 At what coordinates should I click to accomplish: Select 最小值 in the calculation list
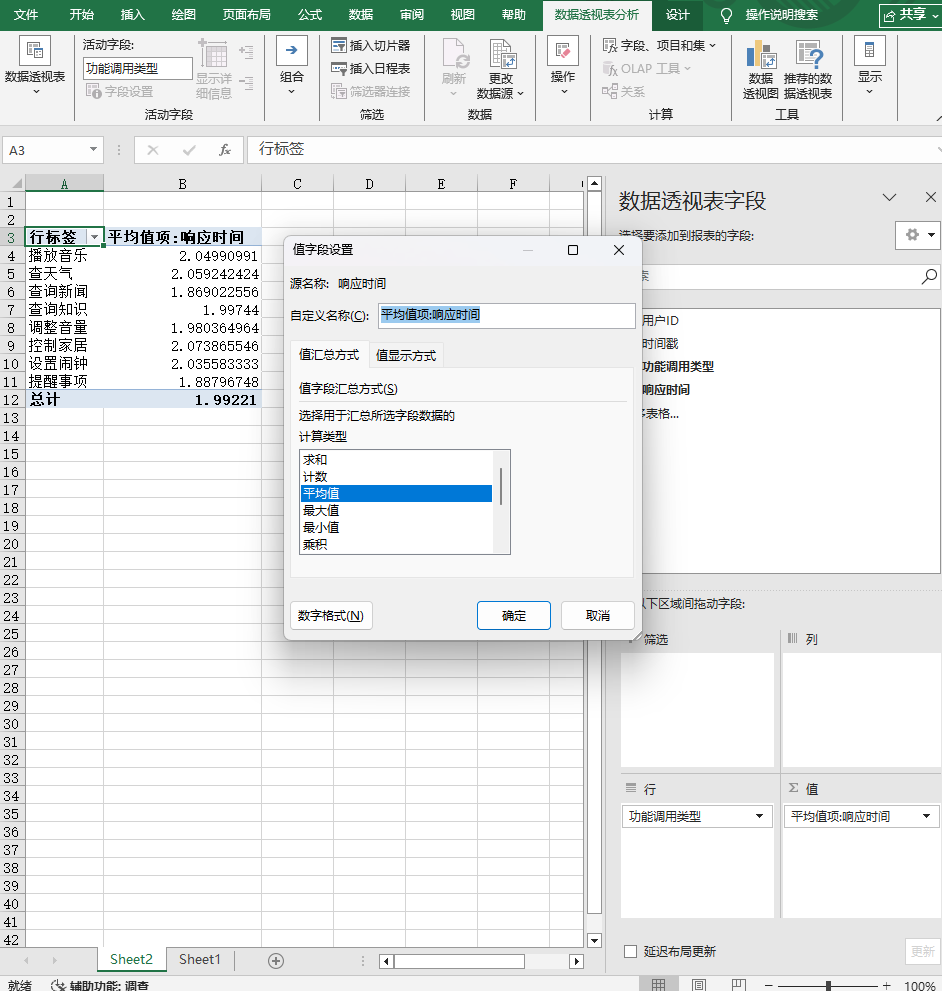click(396, 527)
